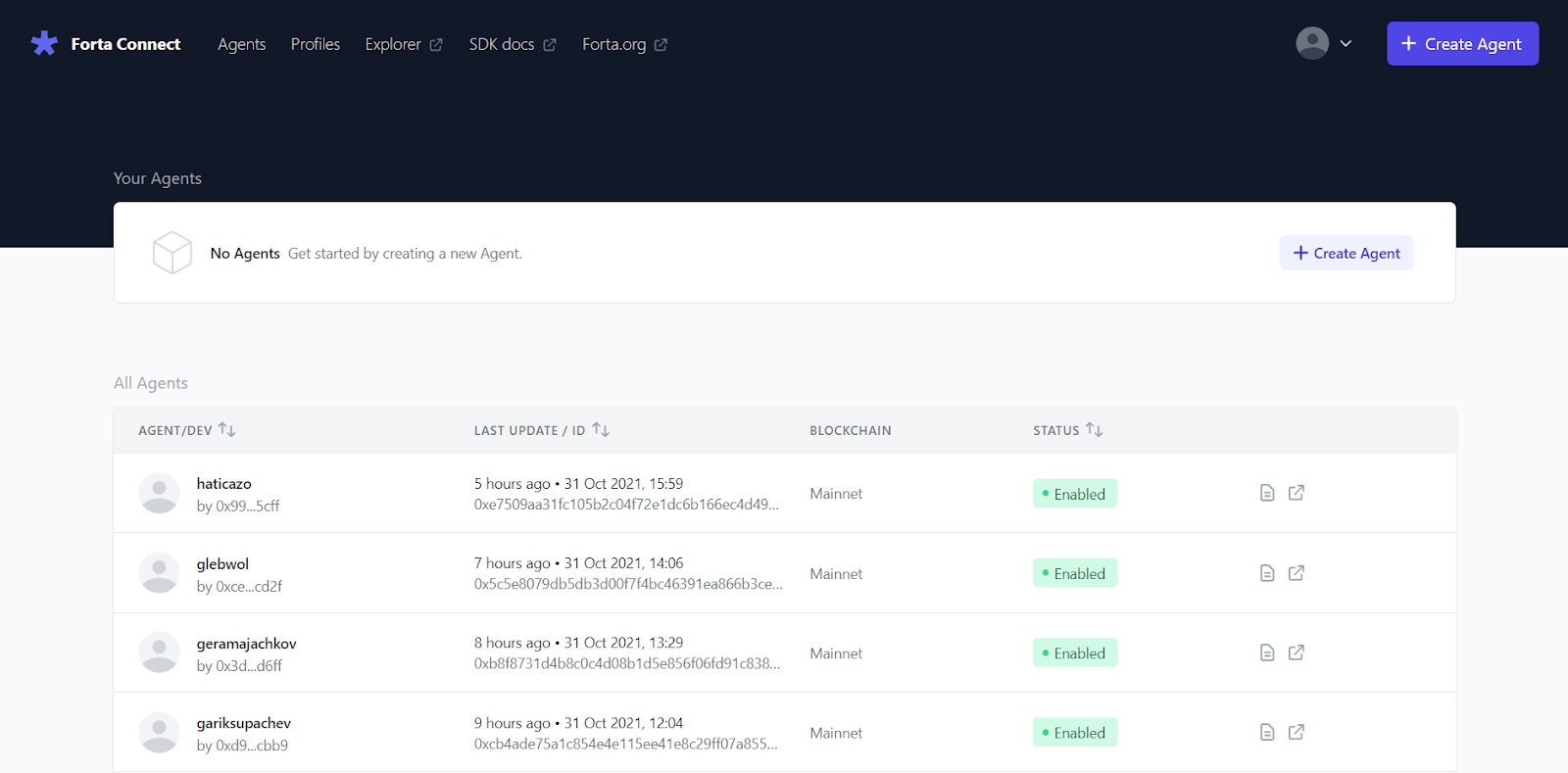Sort by the LAST UPDATE / ID arrows
Screen dimensions: 1568x773
click(601, 430)
